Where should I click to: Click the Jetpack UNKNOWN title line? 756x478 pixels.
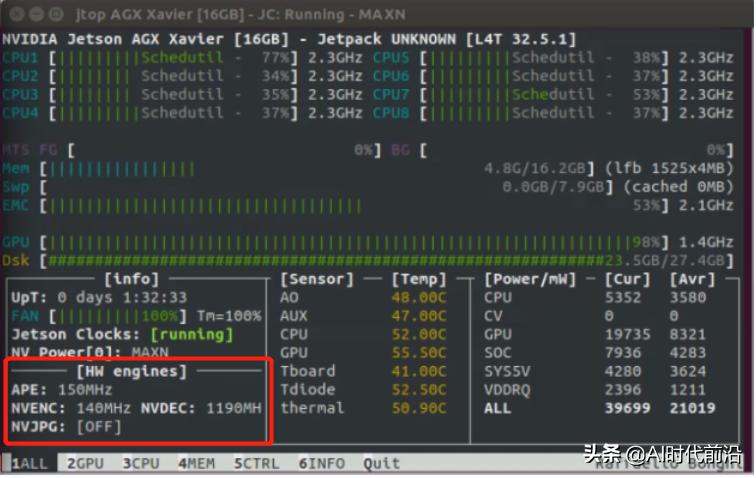pos(289,39)
